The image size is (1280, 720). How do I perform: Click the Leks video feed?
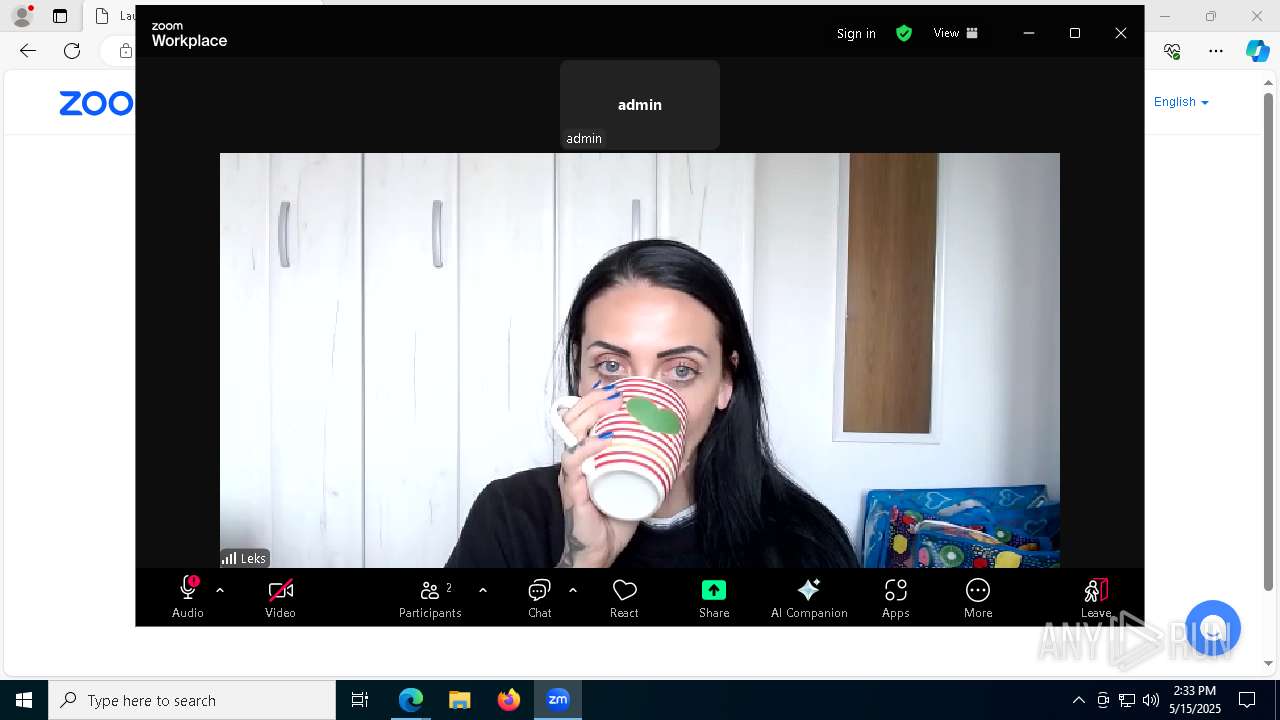click(640, 360)
